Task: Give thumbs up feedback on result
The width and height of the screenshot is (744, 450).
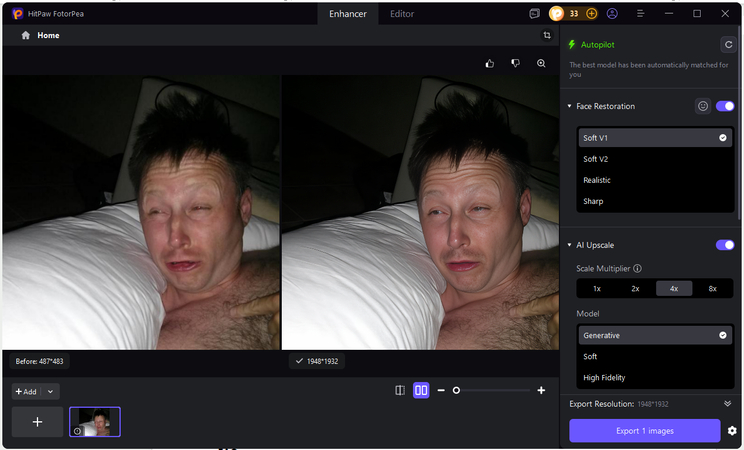Action: (490, 63)
